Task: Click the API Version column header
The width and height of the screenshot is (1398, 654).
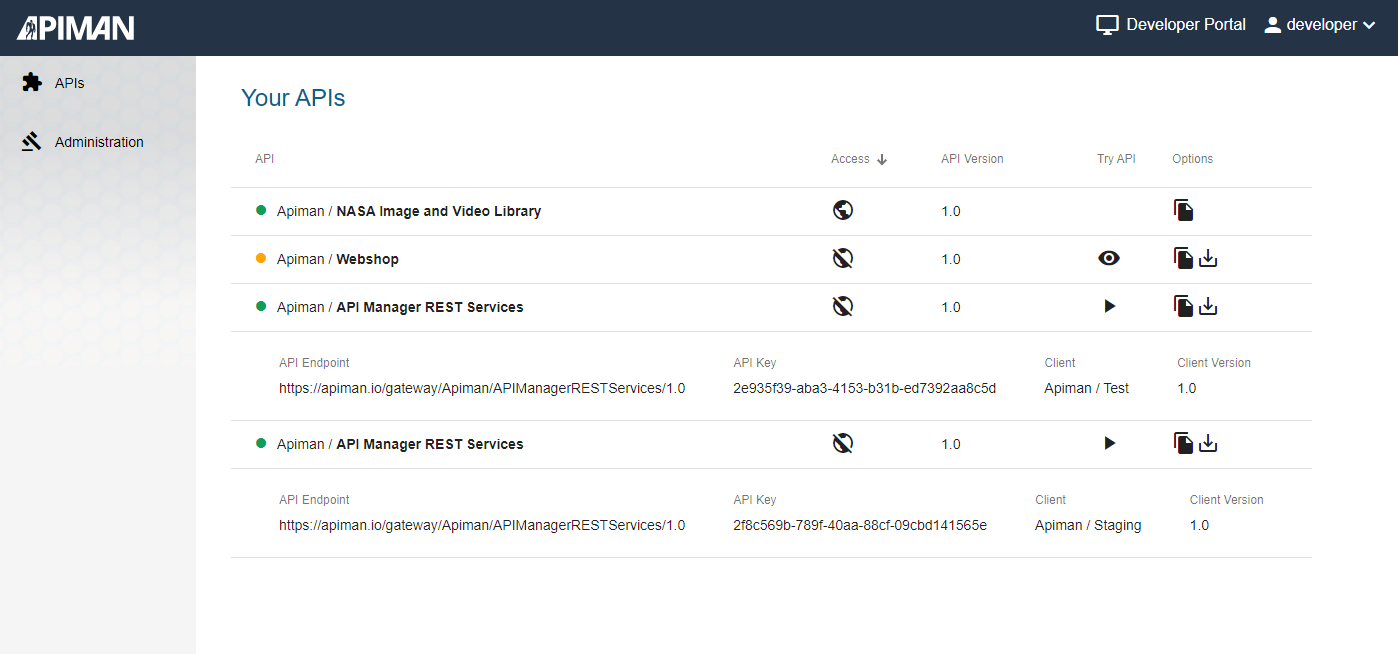Action: click(x=972, y=159)
